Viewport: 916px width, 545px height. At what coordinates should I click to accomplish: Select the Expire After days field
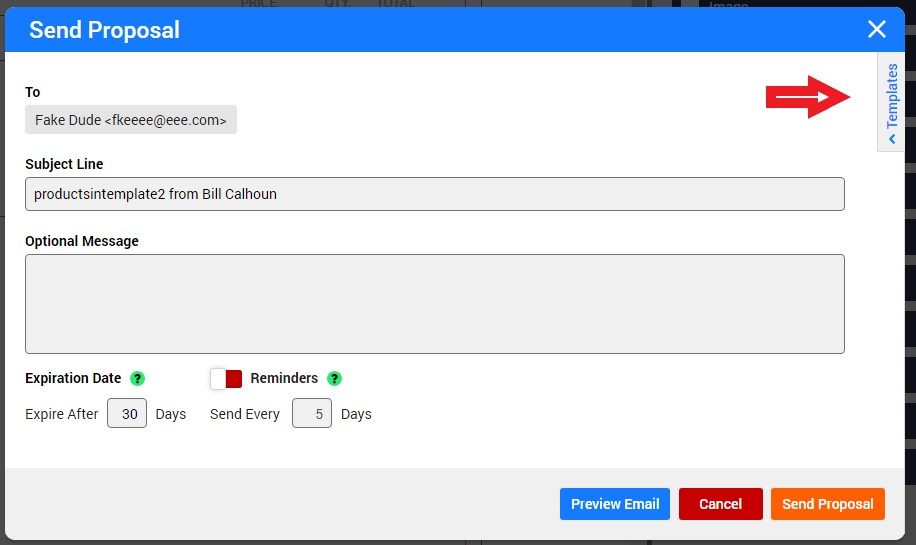tap(127, 414)
